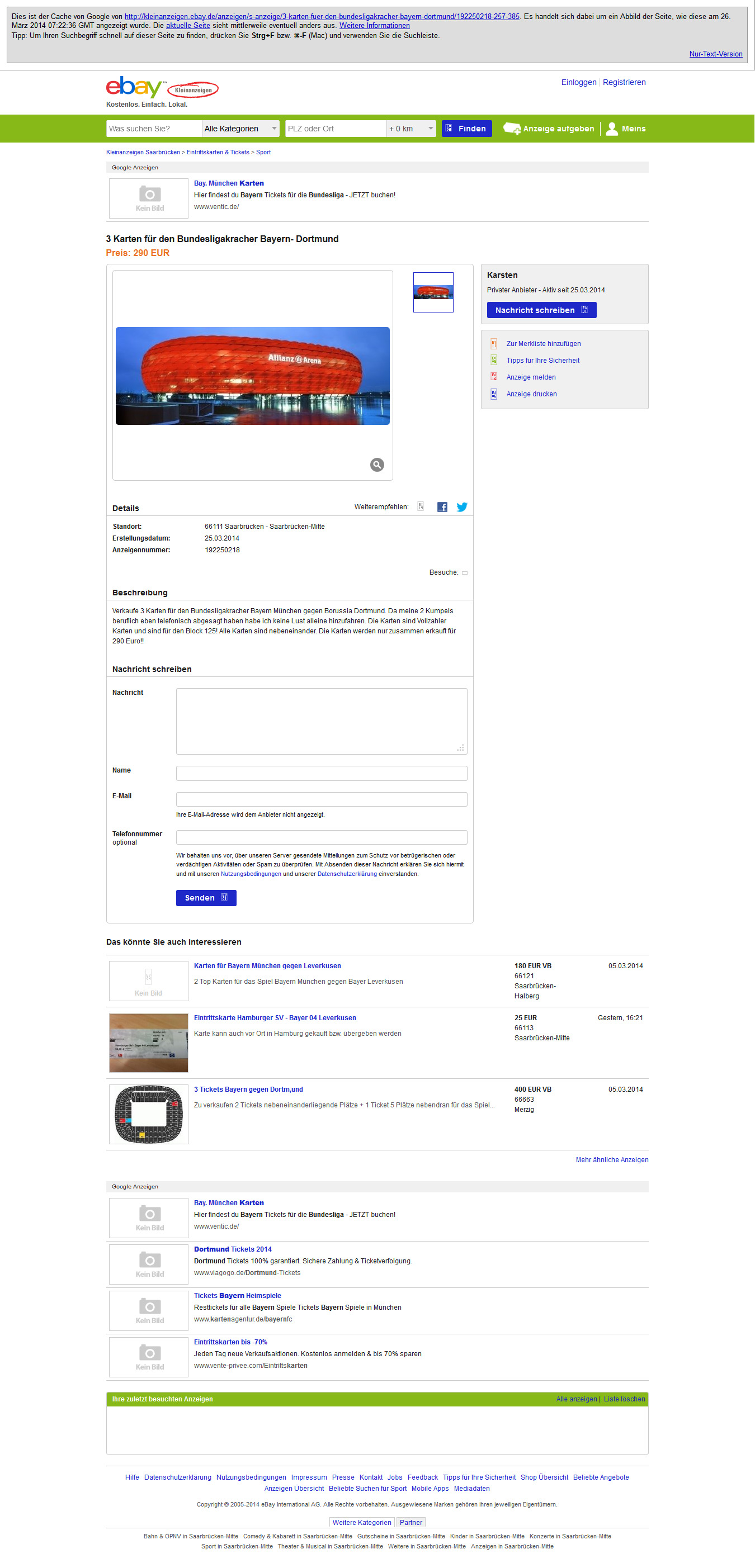Open the stadium seating plan thumbnail
Screen dimensions: 755x1568
tap(149, 1115)
